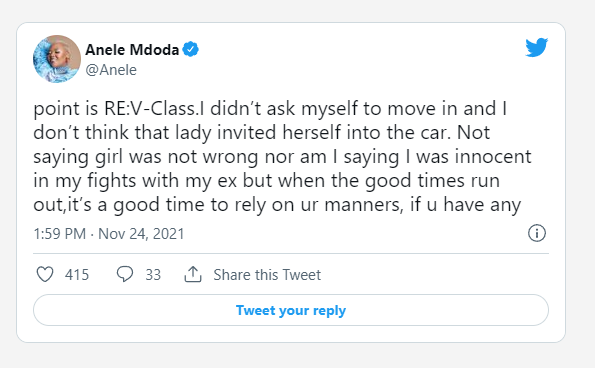Click the share upload arrow icon
Viewport: 595px width, 368px height.
click(193, 274)
